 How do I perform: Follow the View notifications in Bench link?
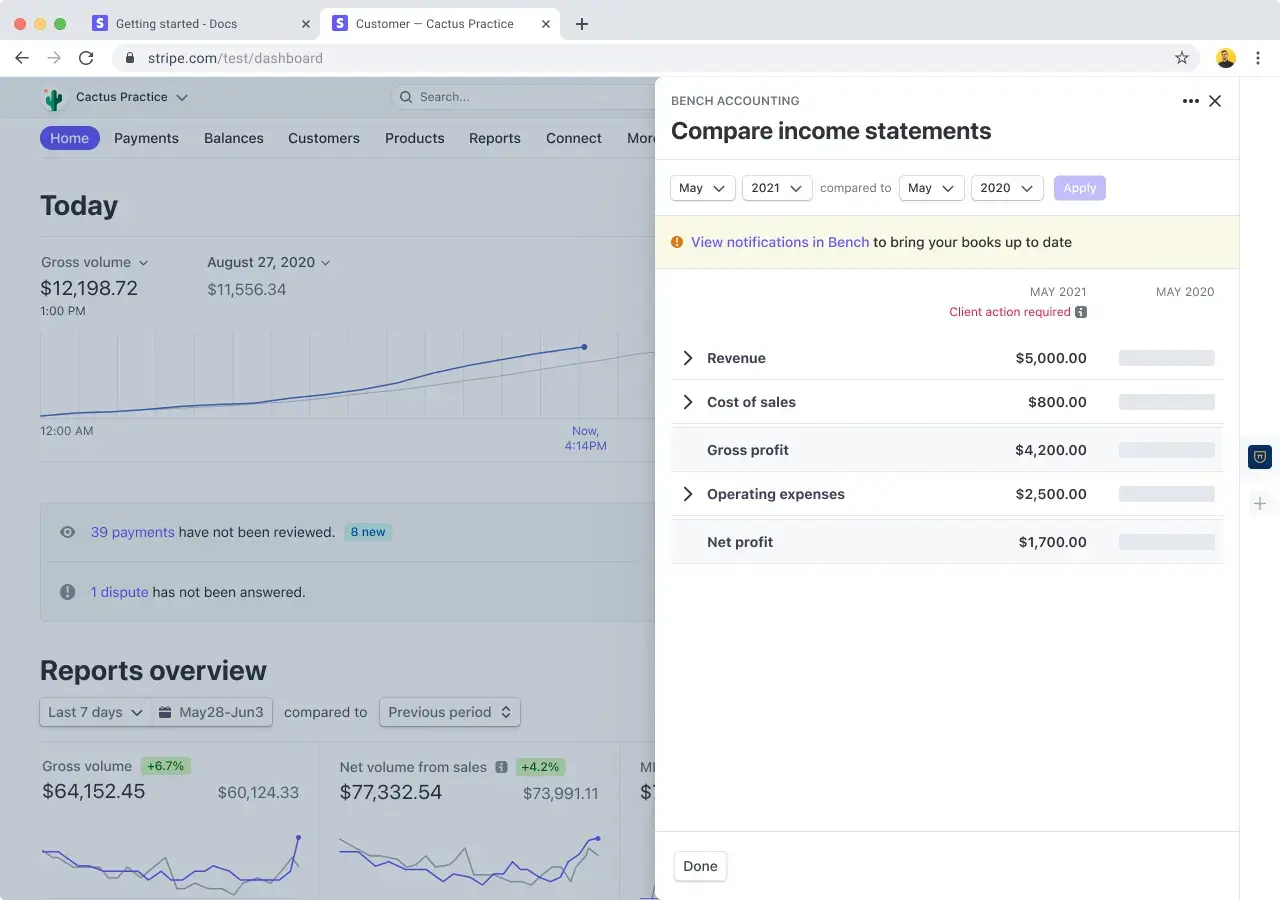780,242
